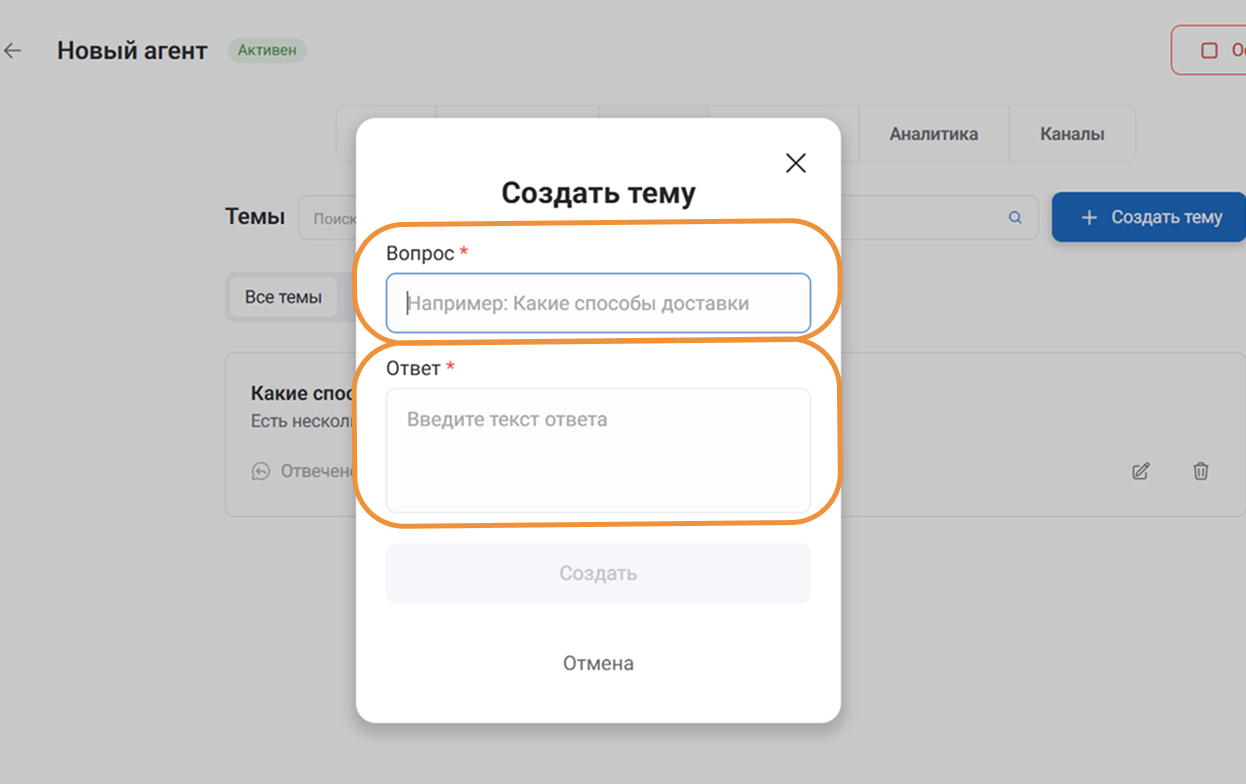Click into the Ответ text area
Viewport: 1246px width, 784px height.
598,450
